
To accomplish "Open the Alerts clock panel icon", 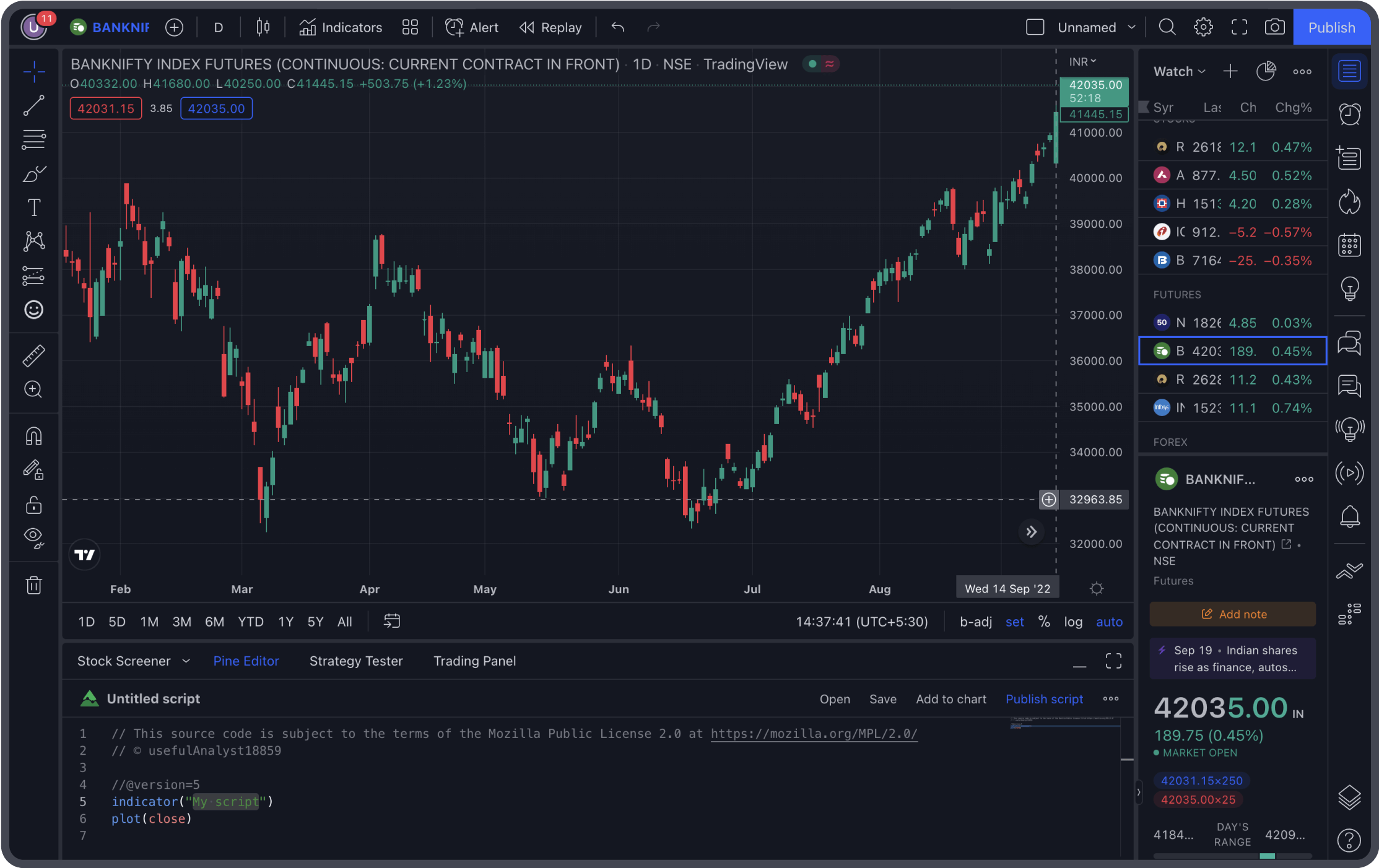I will [1350, 115].
